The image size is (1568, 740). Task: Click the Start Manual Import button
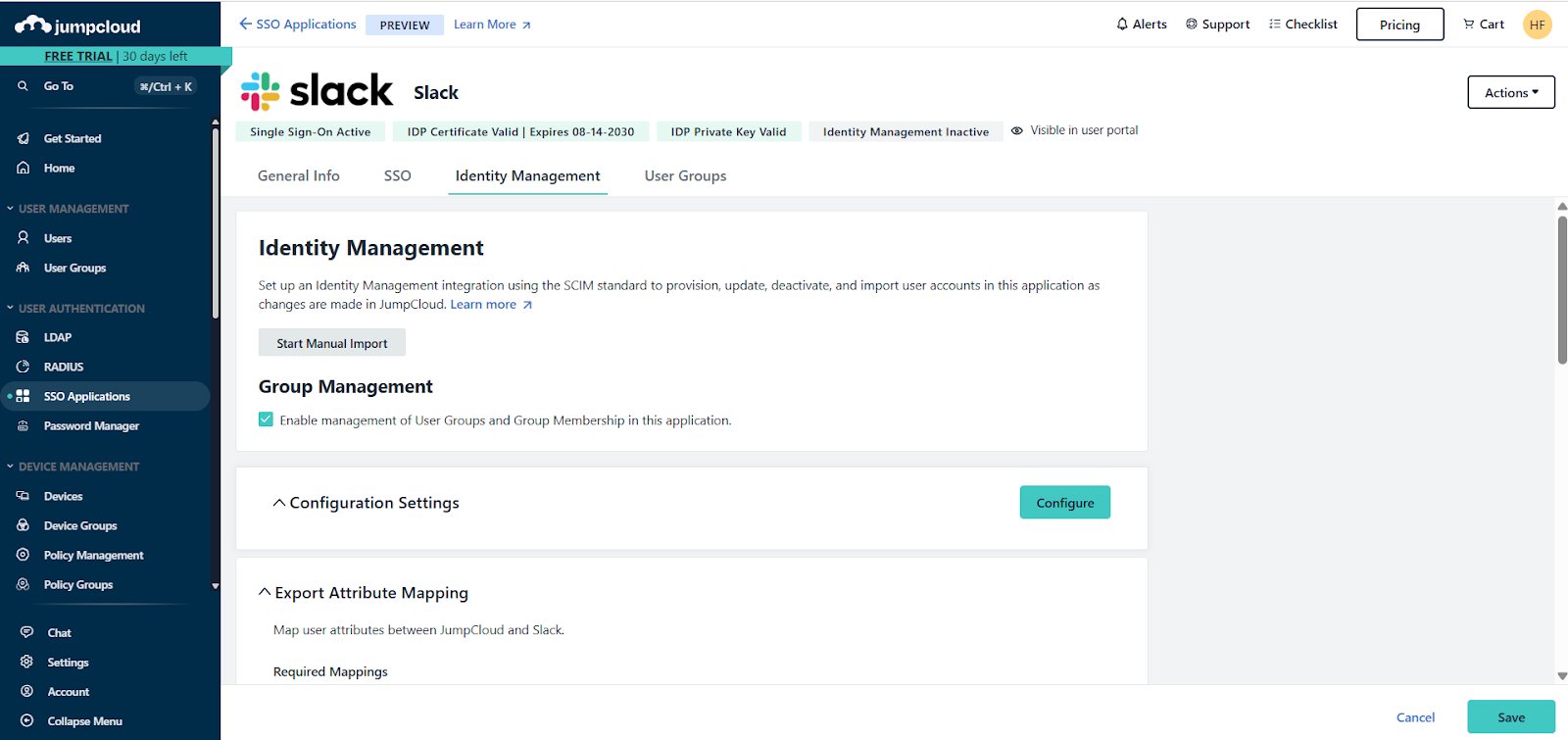pos(332,343)
